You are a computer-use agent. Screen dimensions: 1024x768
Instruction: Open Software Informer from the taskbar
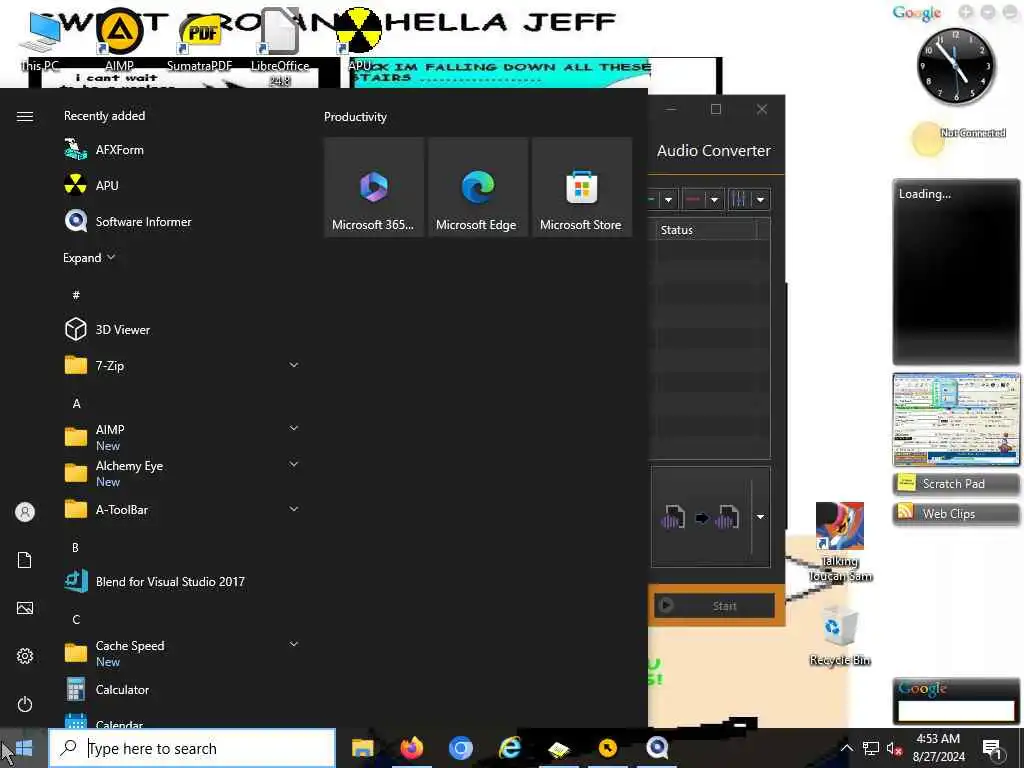657,748
